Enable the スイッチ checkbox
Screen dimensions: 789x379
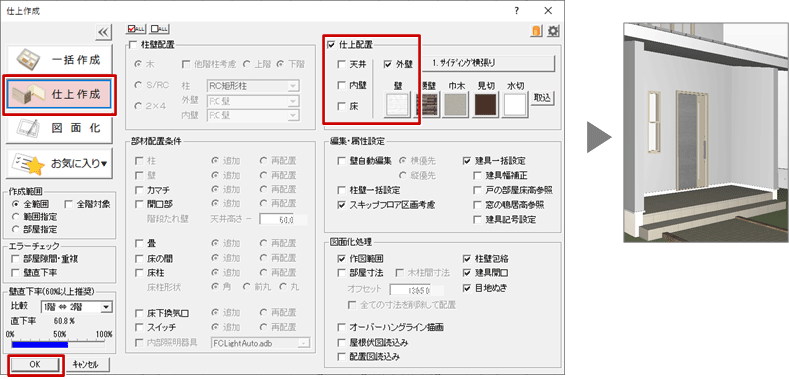[x=139, y=327]
